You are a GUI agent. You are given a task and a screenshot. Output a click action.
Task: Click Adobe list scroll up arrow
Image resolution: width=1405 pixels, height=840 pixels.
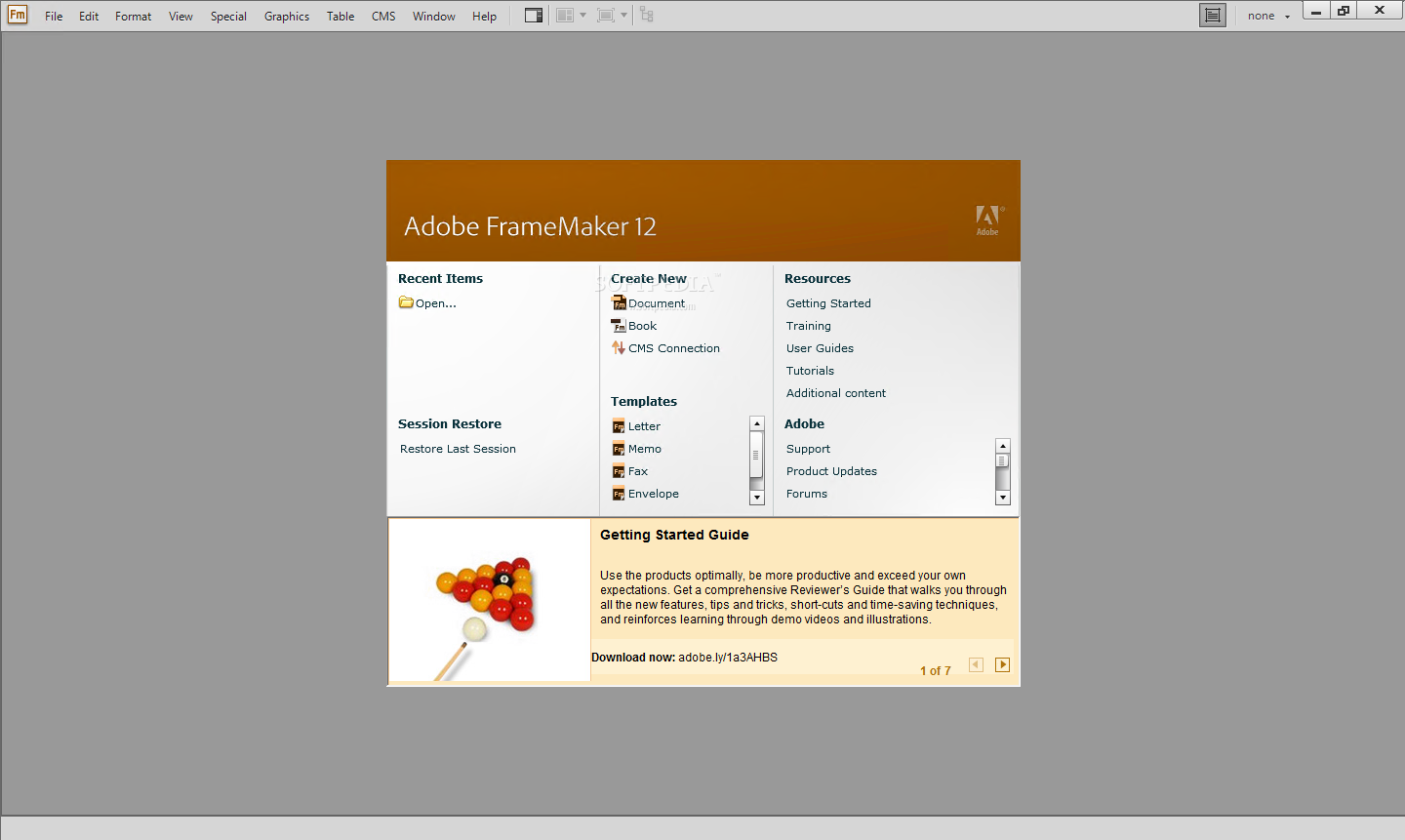(1003, 446)
